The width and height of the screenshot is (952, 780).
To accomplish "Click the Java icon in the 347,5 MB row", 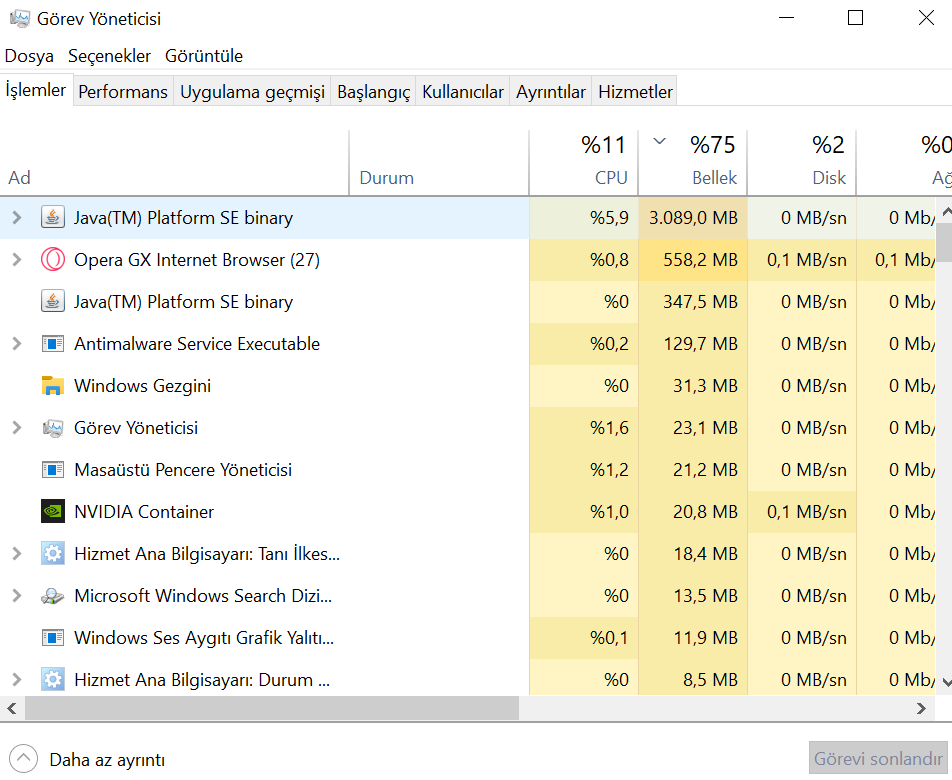I will point(53,302).
